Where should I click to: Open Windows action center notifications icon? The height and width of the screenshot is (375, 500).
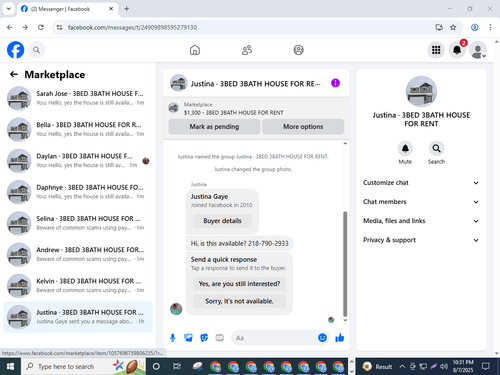click(x=486, y=366)
